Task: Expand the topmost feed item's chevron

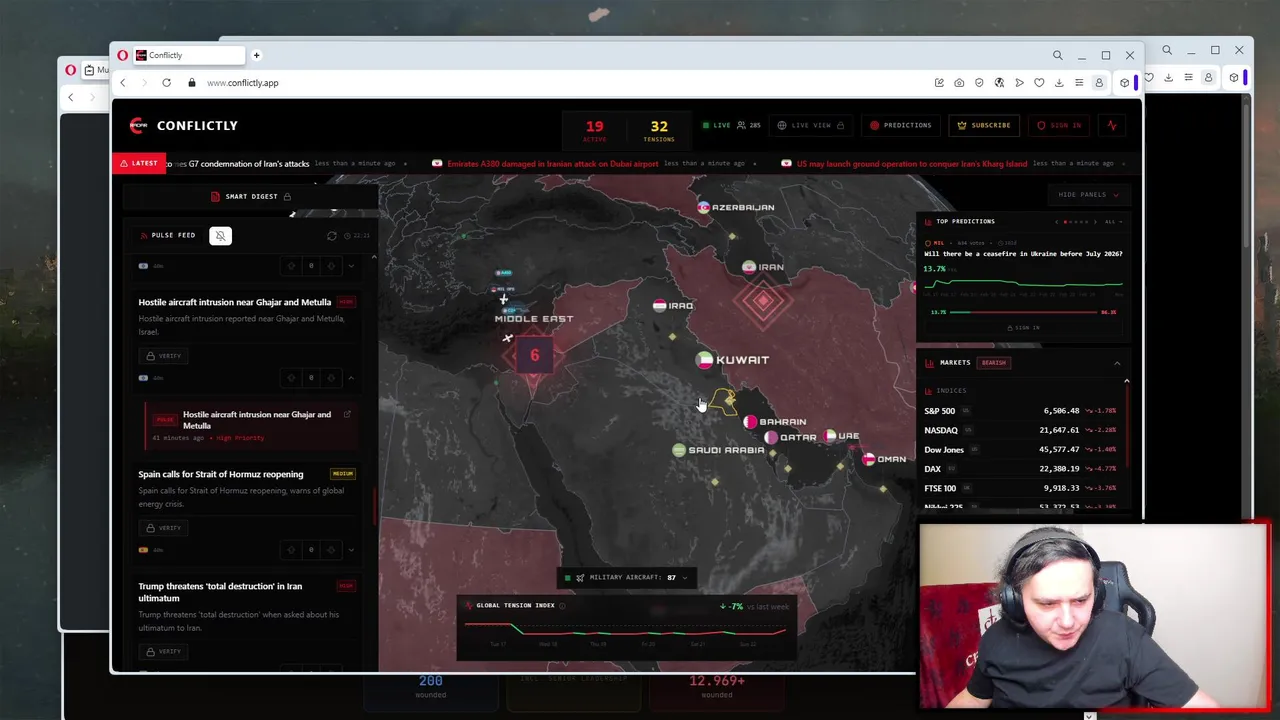Action: point(351,266)
